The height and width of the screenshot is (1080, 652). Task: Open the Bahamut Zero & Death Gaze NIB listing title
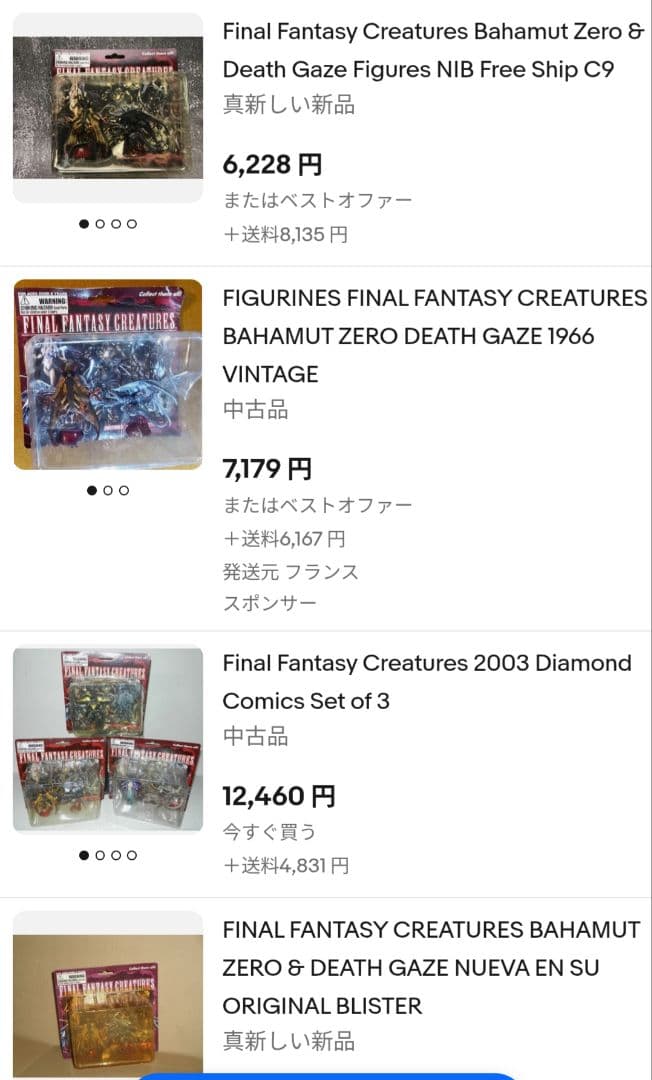420,50
